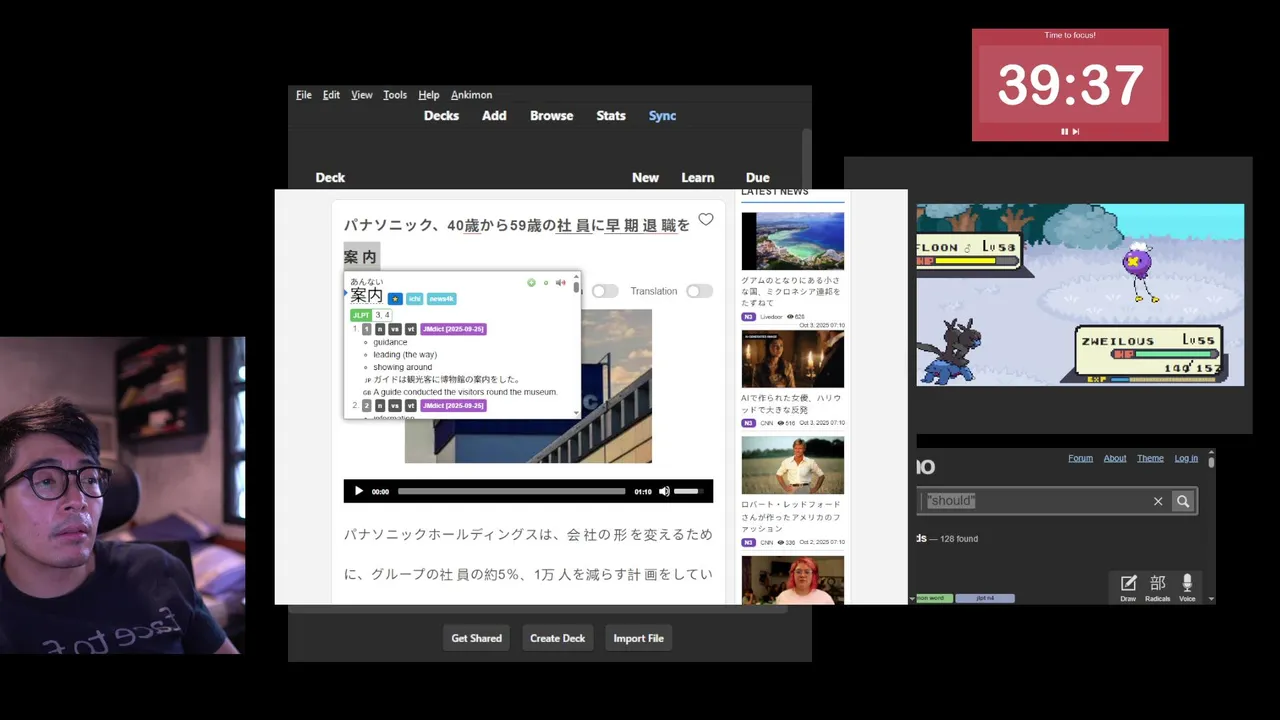Open the Guam island news thumbnail
Viewport: 1280px width, 720px height.
792,241
